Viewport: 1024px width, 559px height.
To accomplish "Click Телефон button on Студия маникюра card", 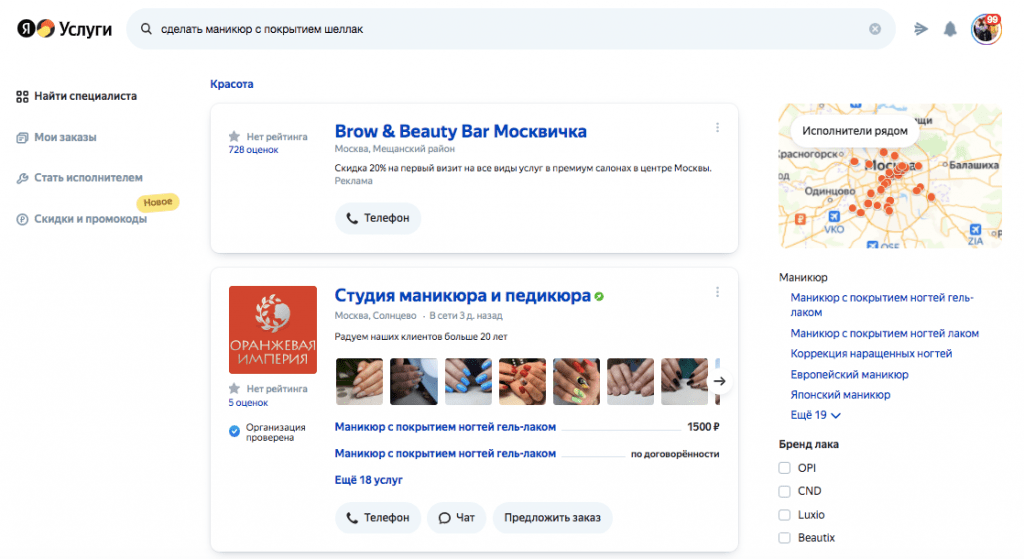I will click(x=378, y=518).
